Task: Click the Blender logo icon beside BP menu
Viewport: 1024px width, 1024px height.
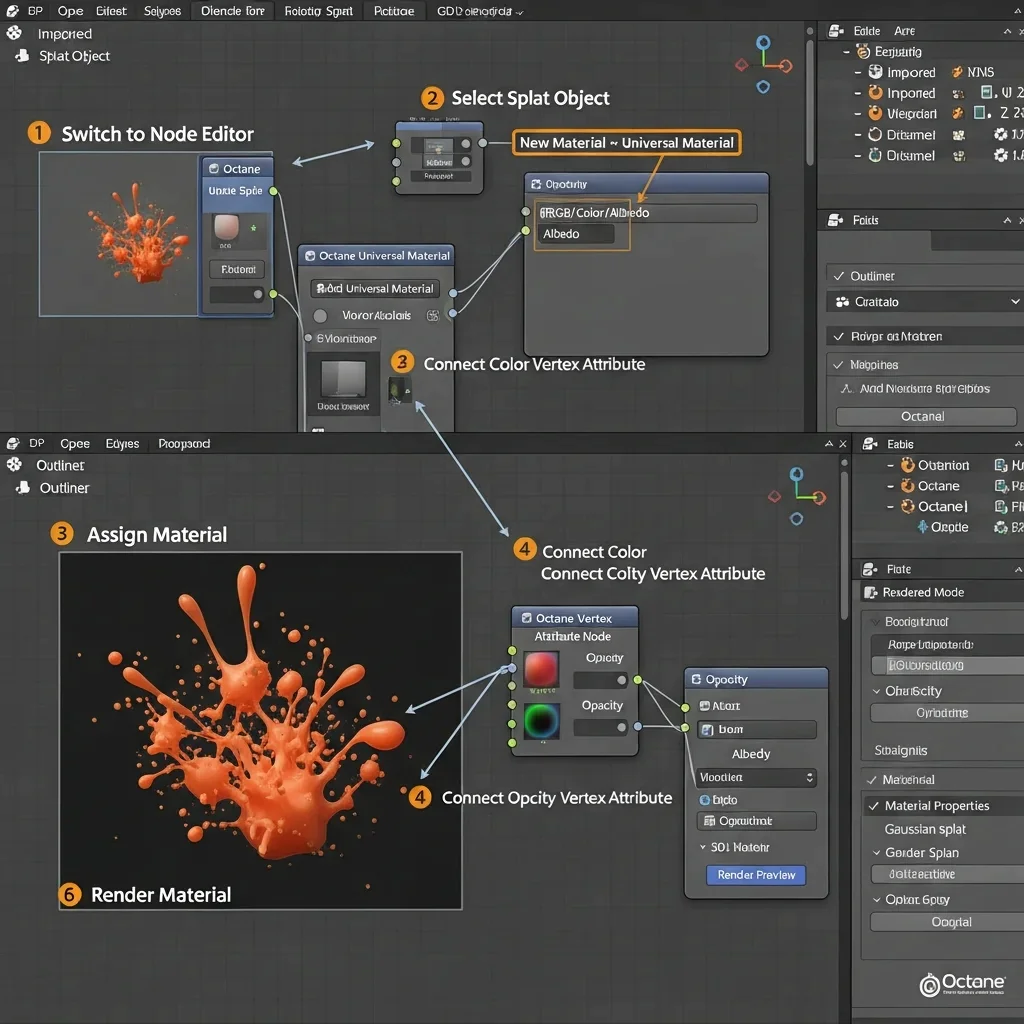Action: (x=12, y=11)
